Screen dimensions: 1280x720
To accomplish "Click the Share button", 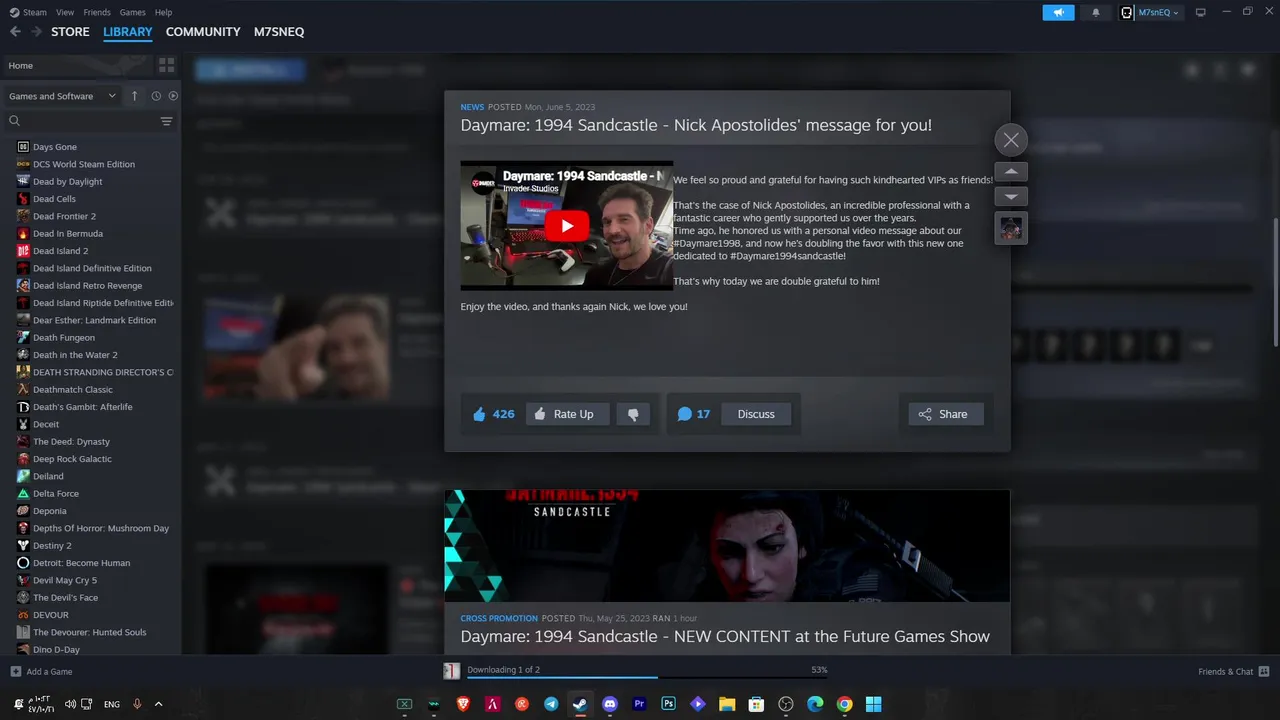I will (x=945, y=414).
